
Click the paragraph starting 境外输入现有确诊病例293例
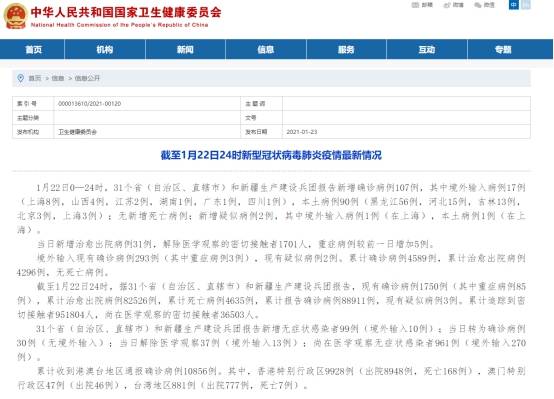point(271,265)
